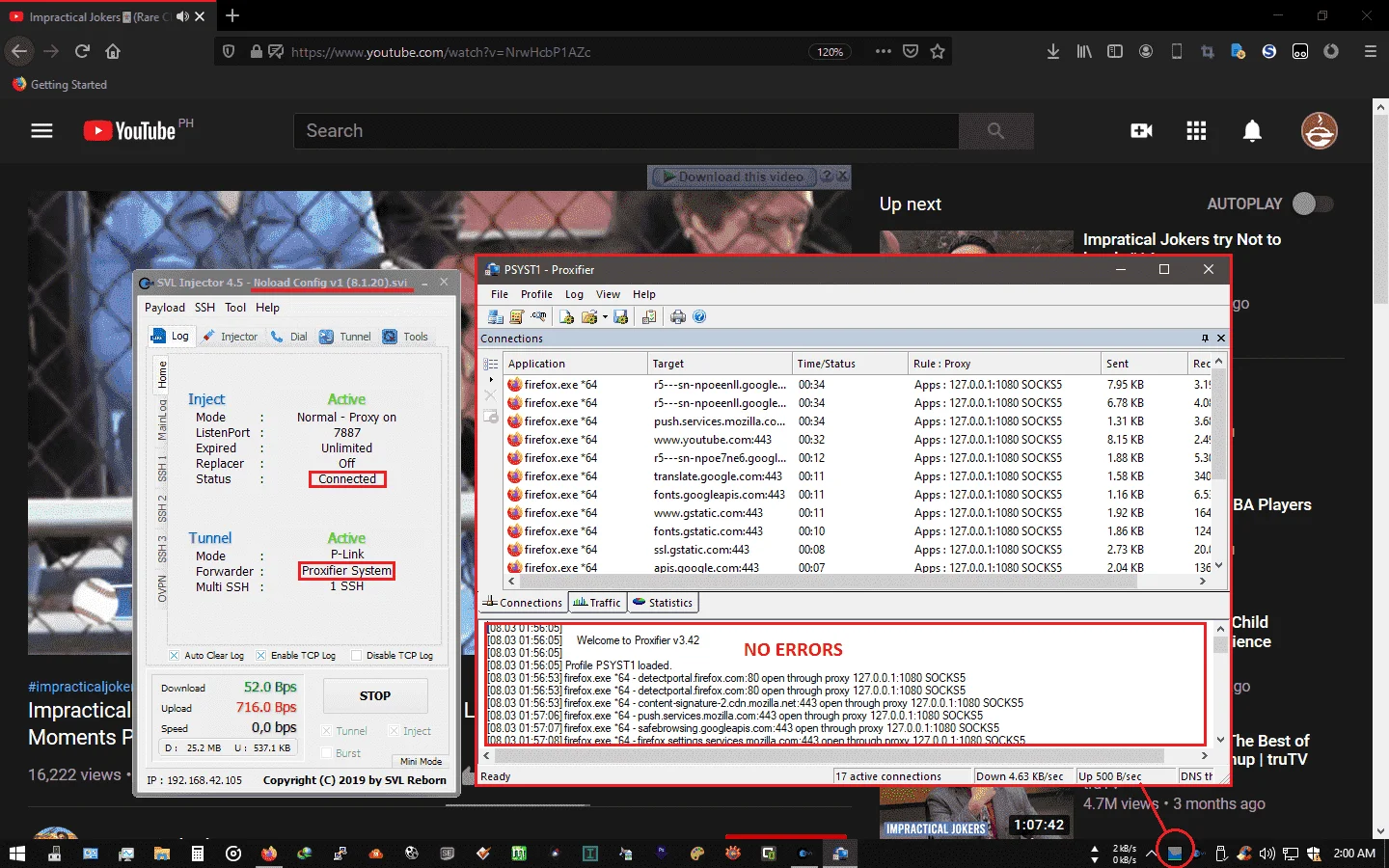Open Profile menu in Proxifier
The image size is (1389, 868).
[x=536, y=294]
